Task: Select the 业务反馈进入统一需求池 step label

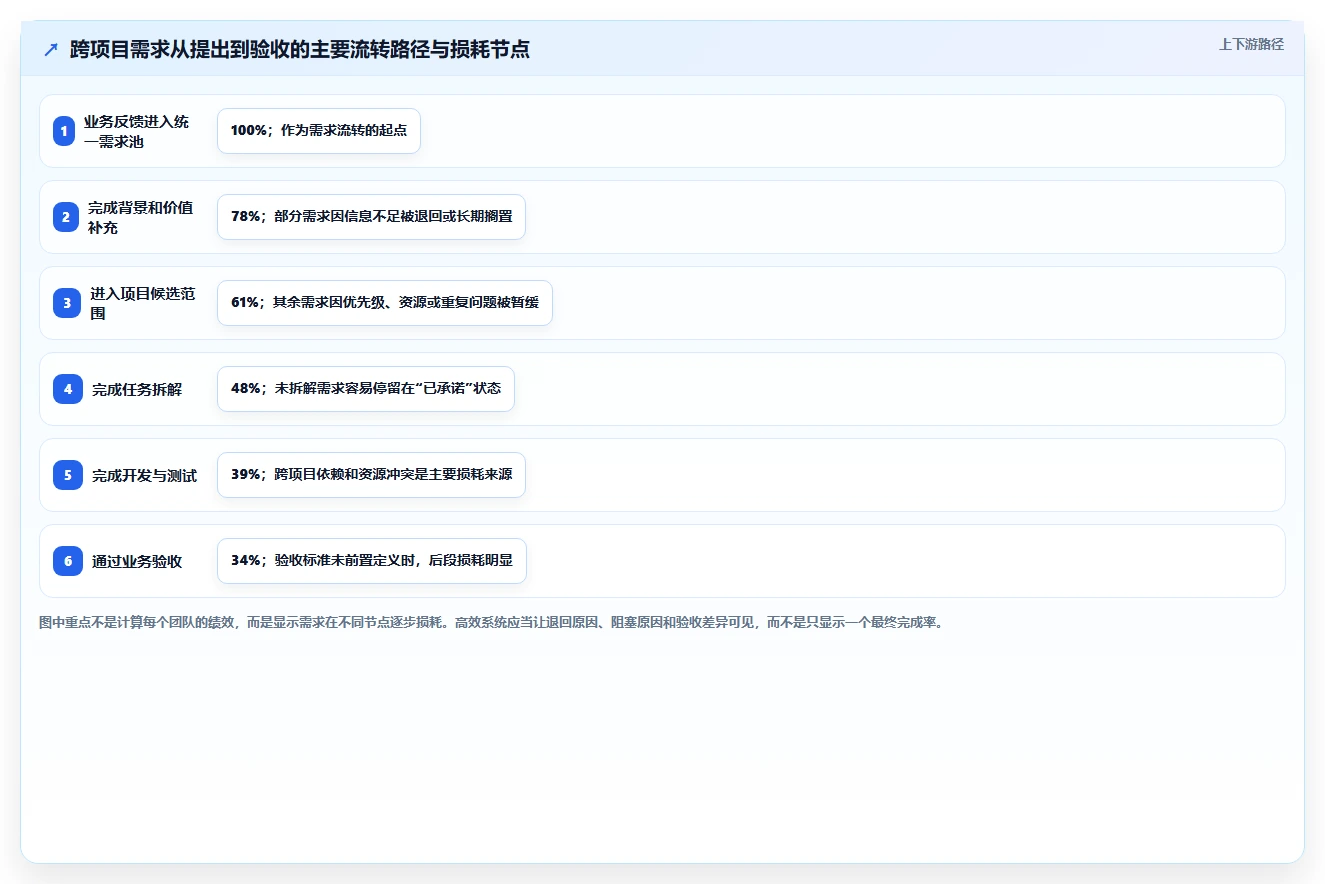Action: point(136,131)
